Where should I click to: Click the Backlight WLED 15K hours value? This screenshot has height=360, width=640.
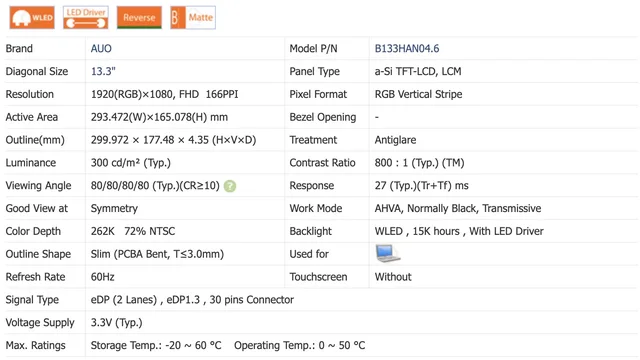(459, 231)
